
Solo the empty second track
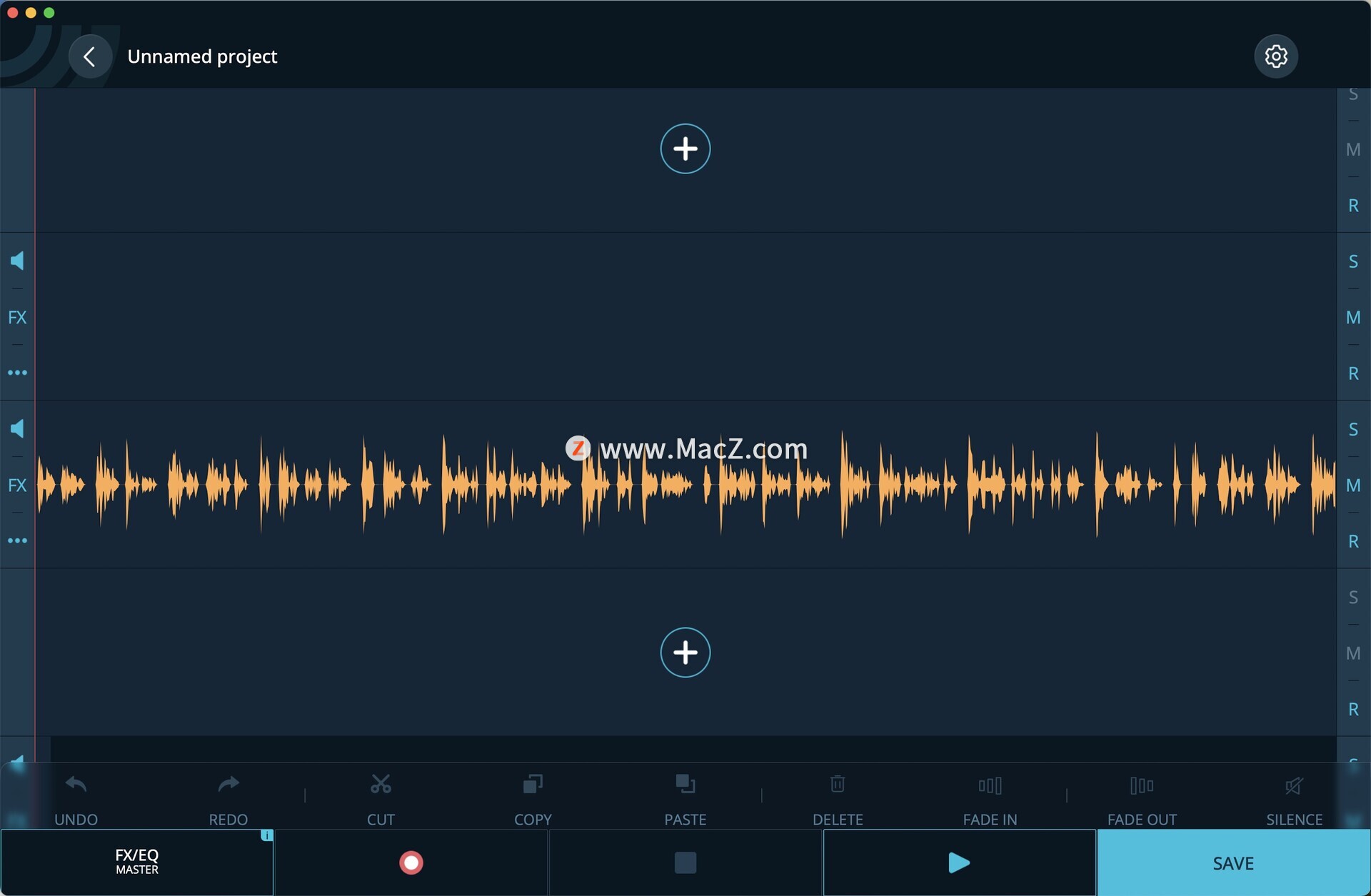point(1353,261)
